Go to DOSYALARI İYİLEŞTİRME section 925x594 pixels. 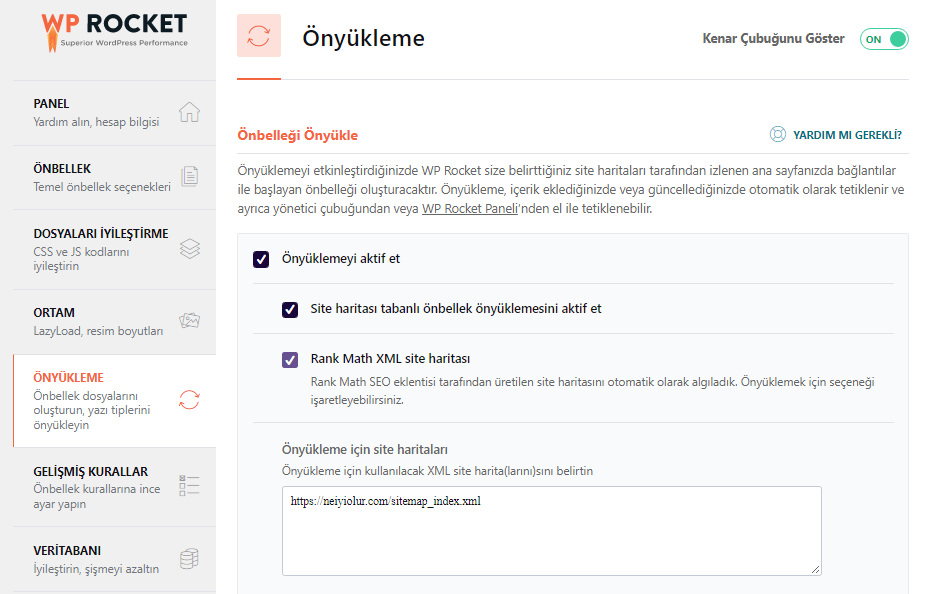pyautogui.click(x=114, y=250)
